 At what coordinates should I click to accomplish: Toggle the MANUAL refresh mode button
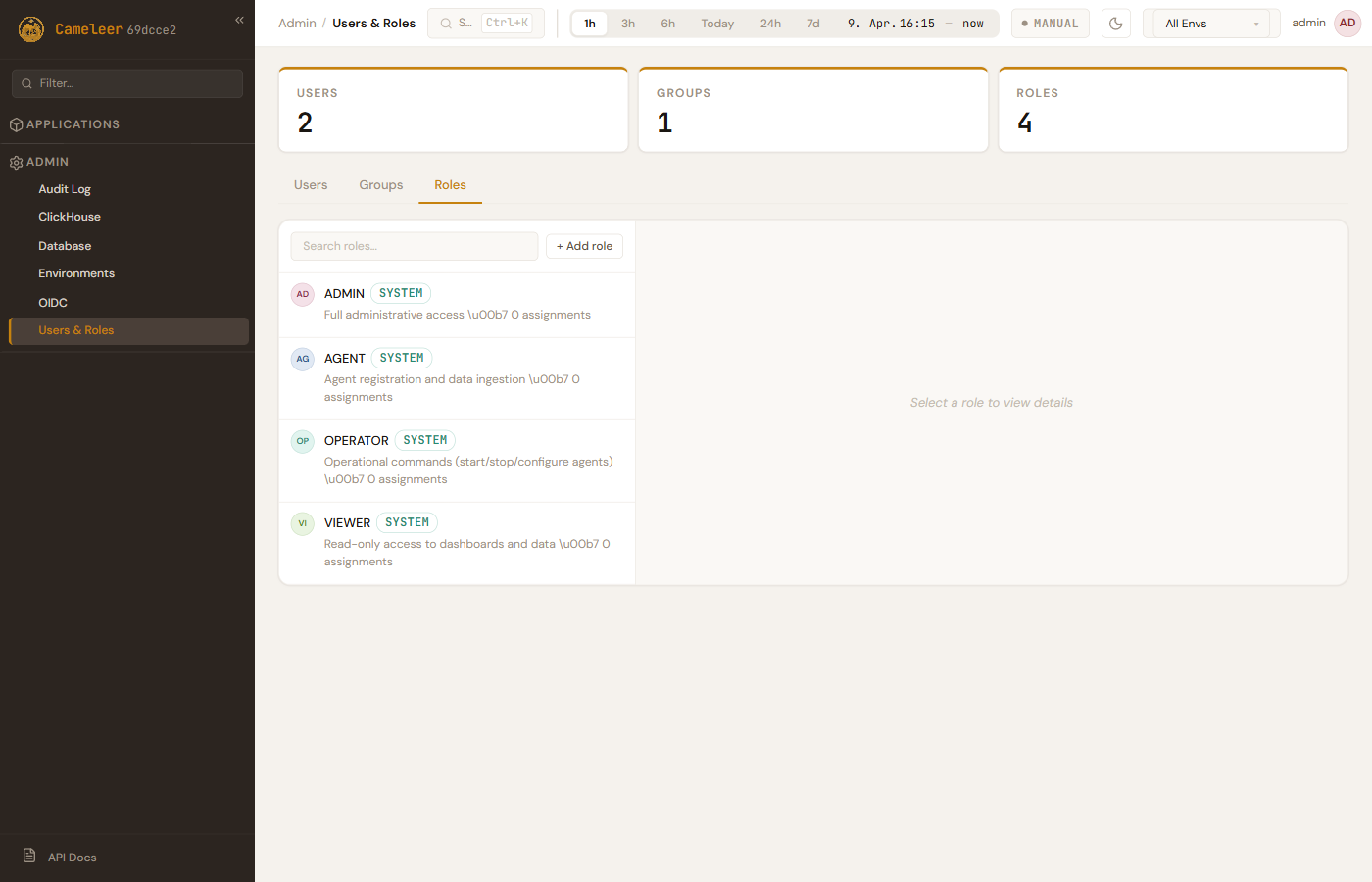[x=1050, y=24]
